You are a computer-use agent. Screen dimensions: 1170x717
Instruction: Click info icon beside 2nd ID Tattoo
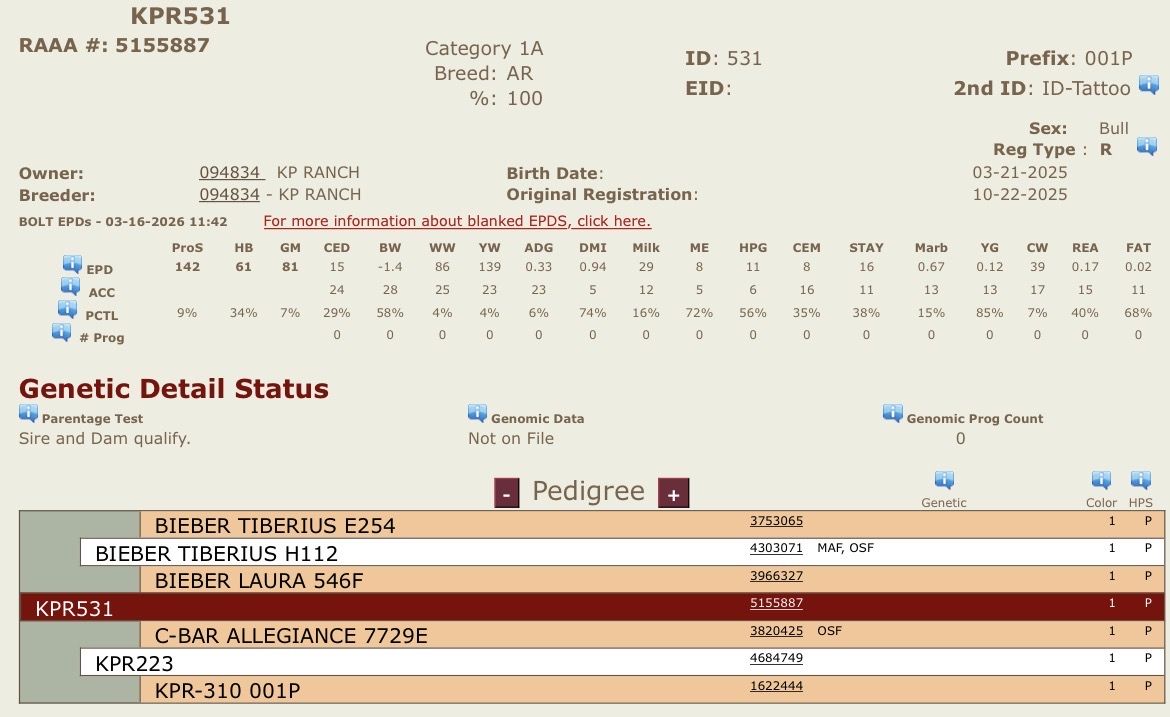pos(1148,85)
